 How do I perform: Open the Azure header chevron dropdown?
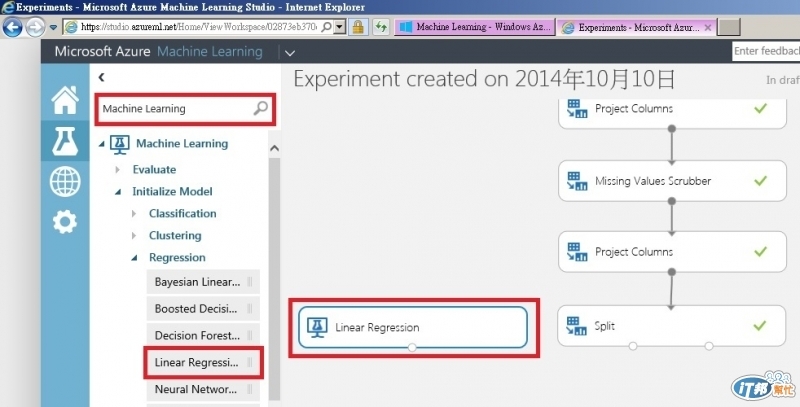(290, 53)
